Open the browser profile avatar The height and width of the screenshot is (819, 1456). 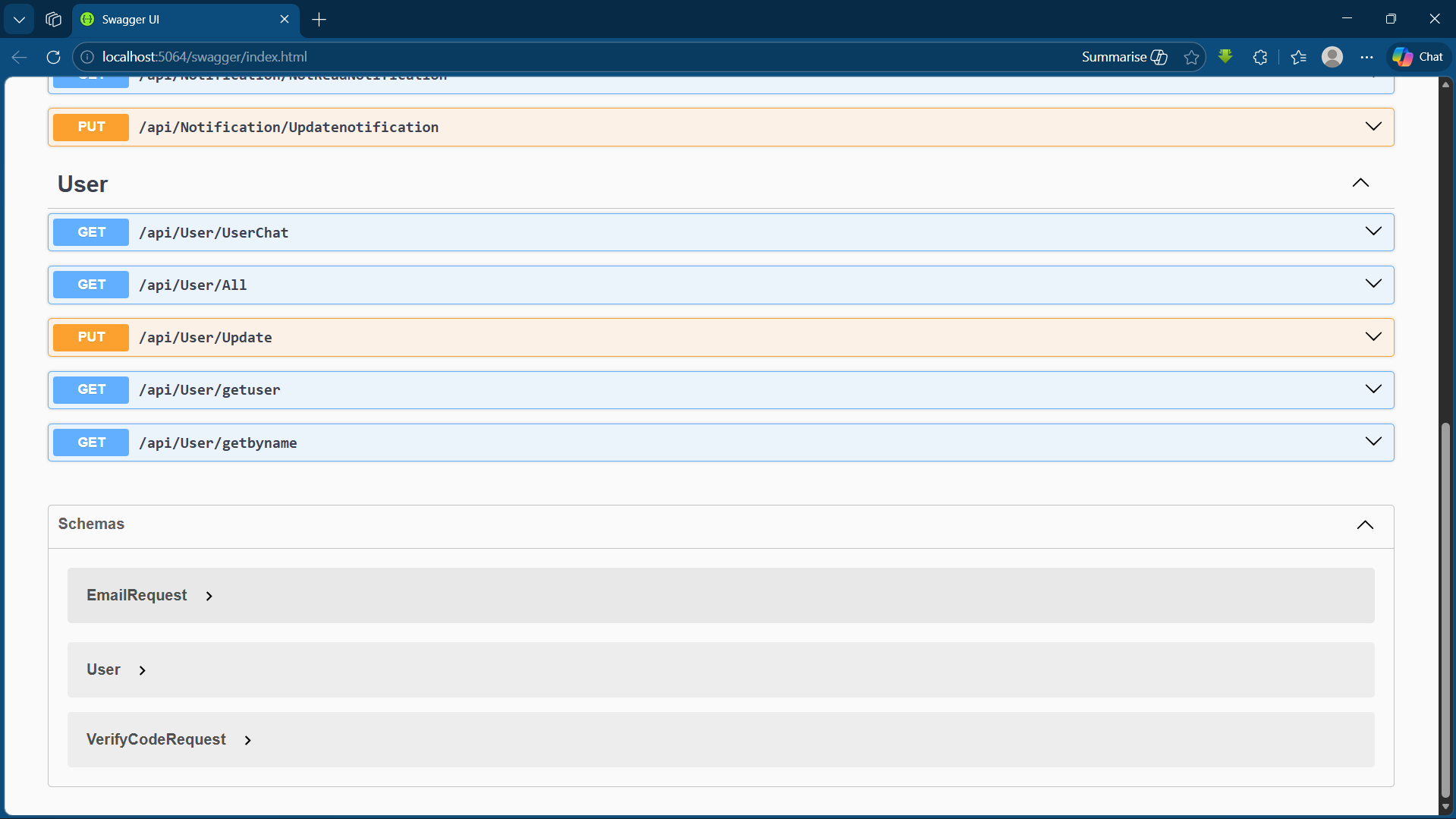pyautogui.click(x=1332, y=57)
